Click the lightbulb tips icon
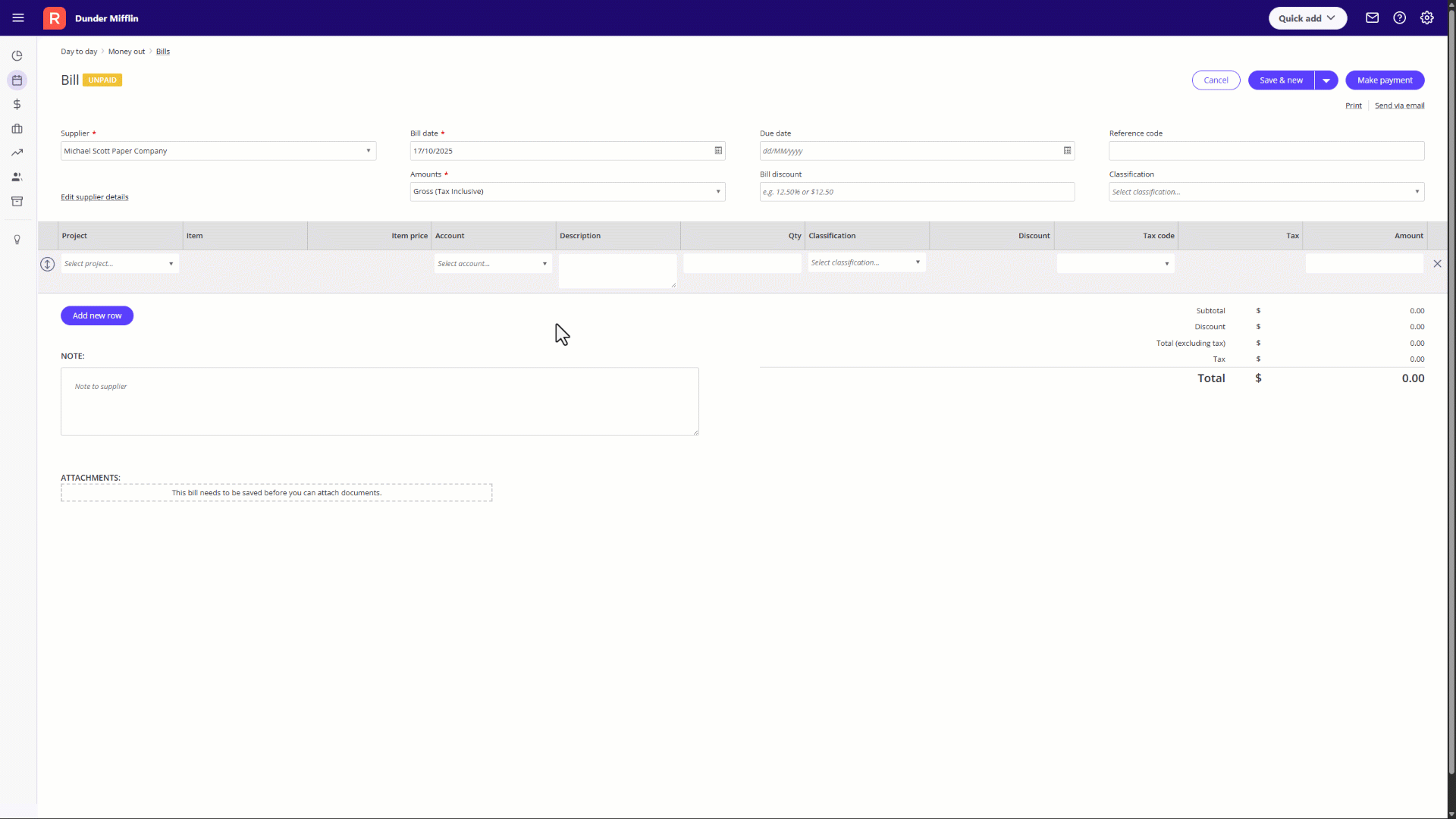 click(x=17, y=240)
